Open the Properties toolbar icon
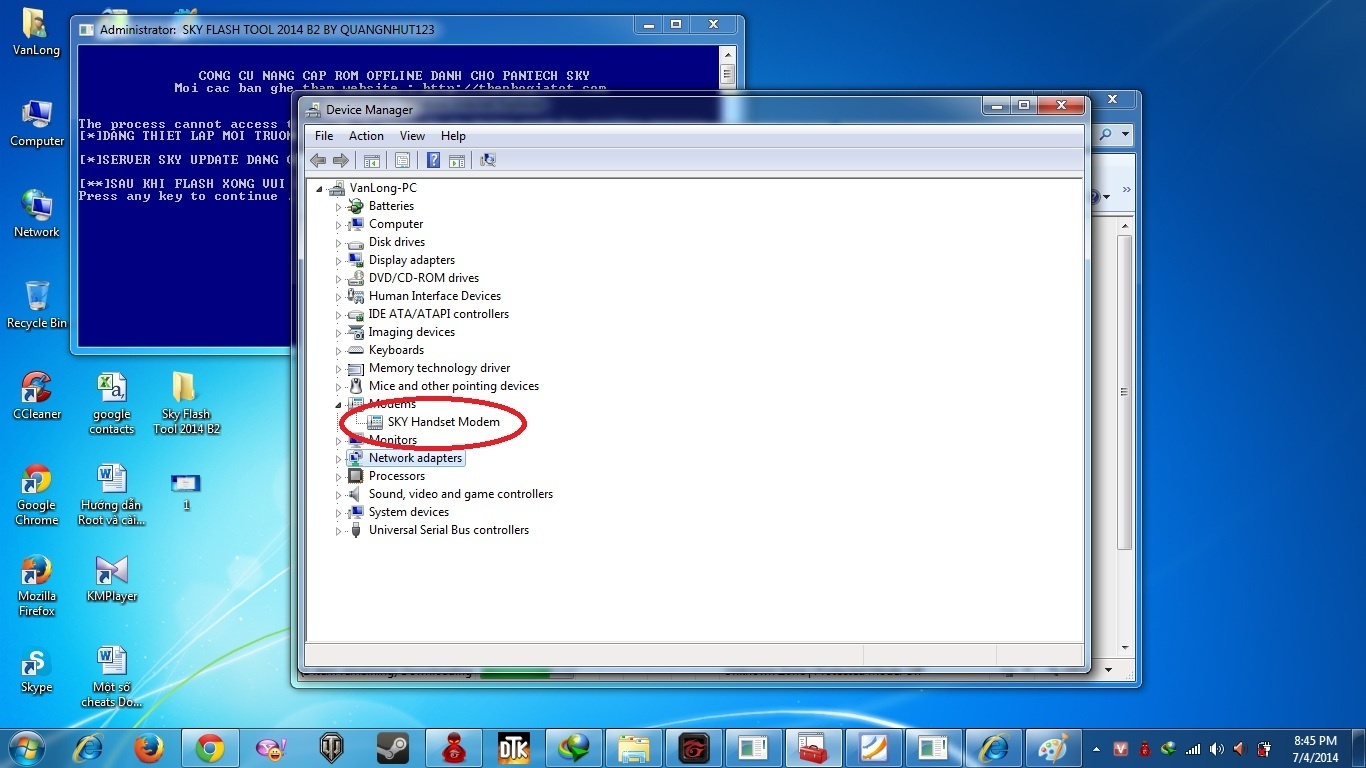 tap(402, 160)
